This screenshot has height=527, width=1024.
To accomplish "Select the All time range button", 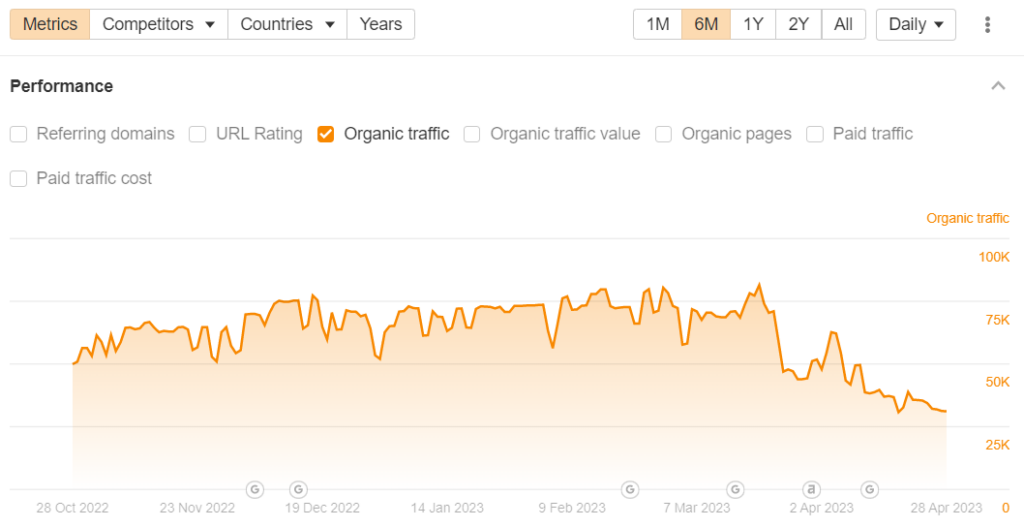I will pyautogui.click(x=843, y=24).
